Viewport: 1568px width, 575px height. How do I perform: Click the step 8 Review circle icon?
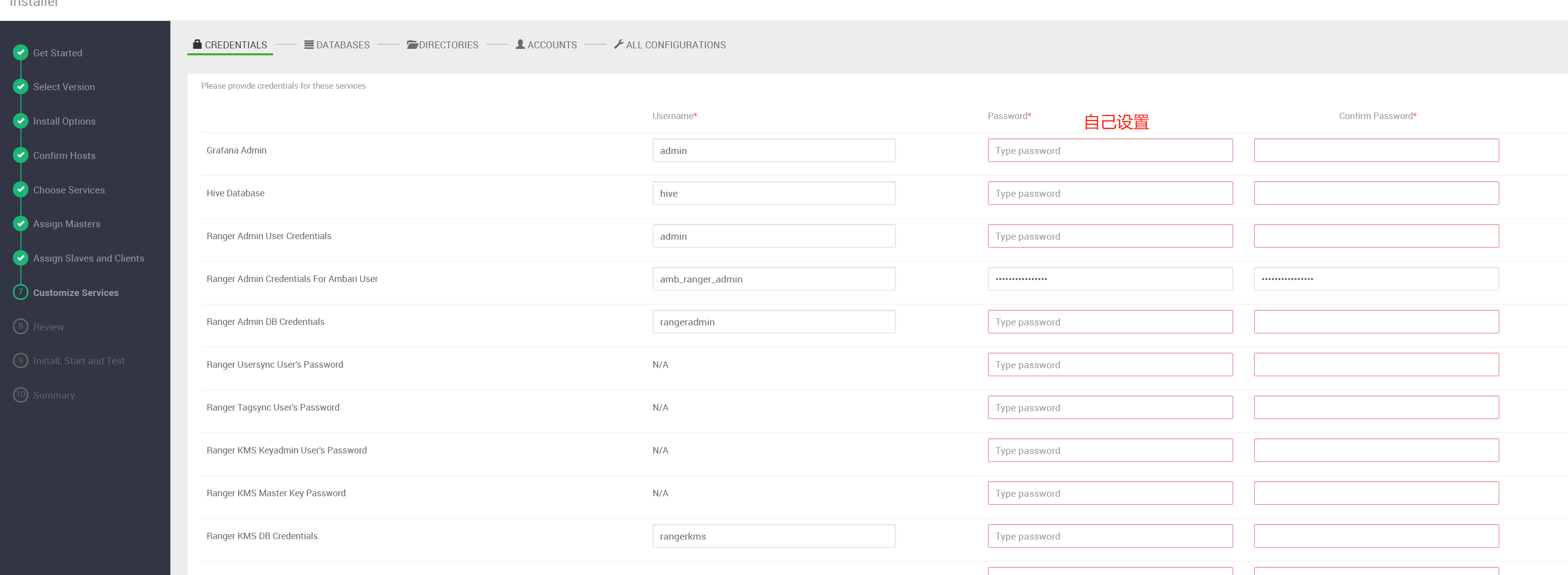pyautogui.click(x=21, y=326)
